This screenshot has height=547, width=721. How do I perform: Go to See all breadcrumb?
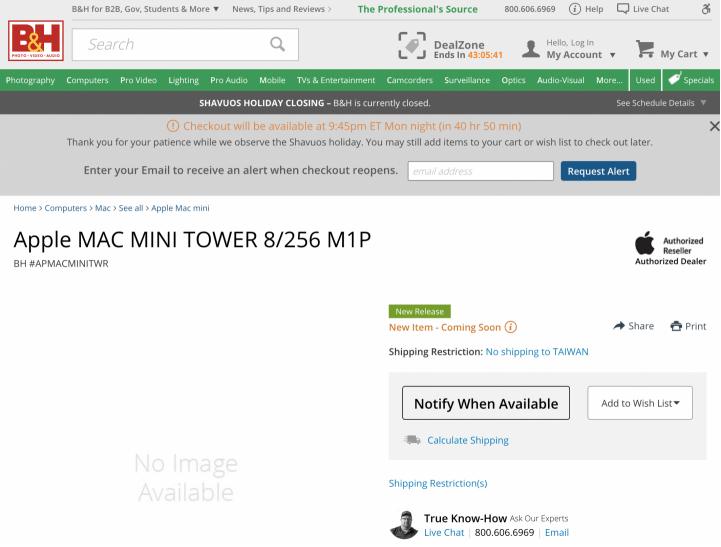131,208
